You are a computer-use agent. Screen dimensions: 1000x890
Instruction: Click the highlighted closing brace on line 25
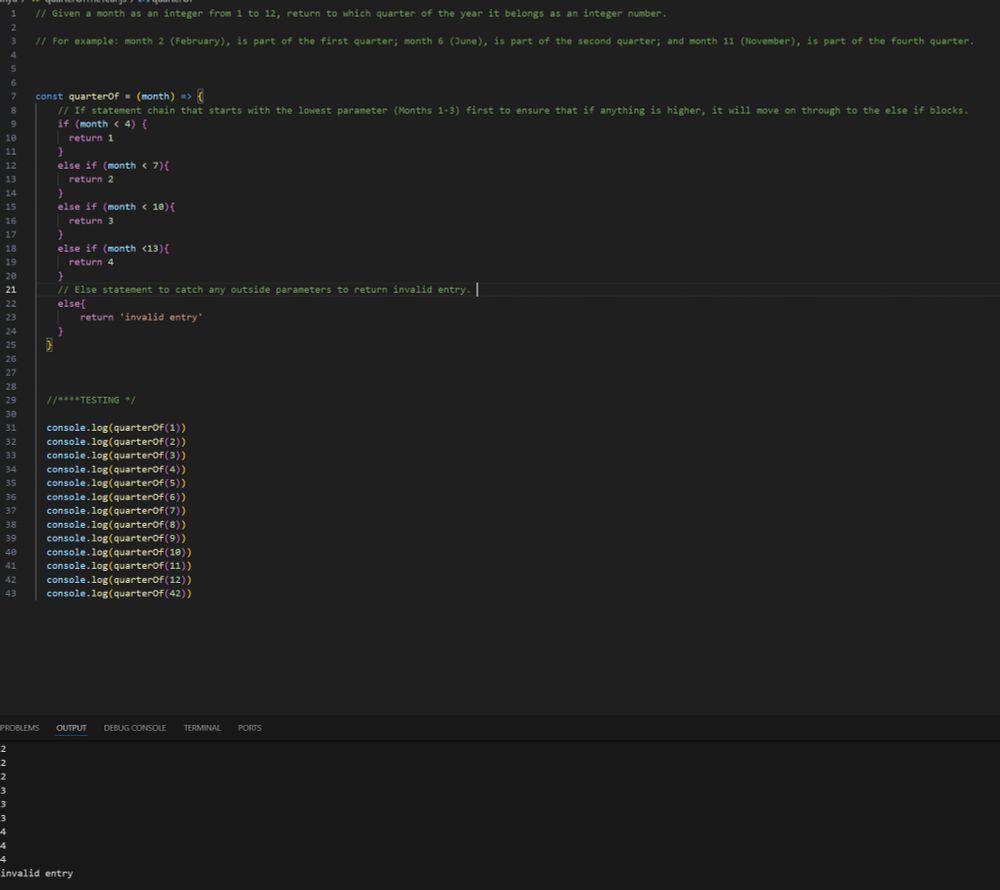tap(50, 345)
